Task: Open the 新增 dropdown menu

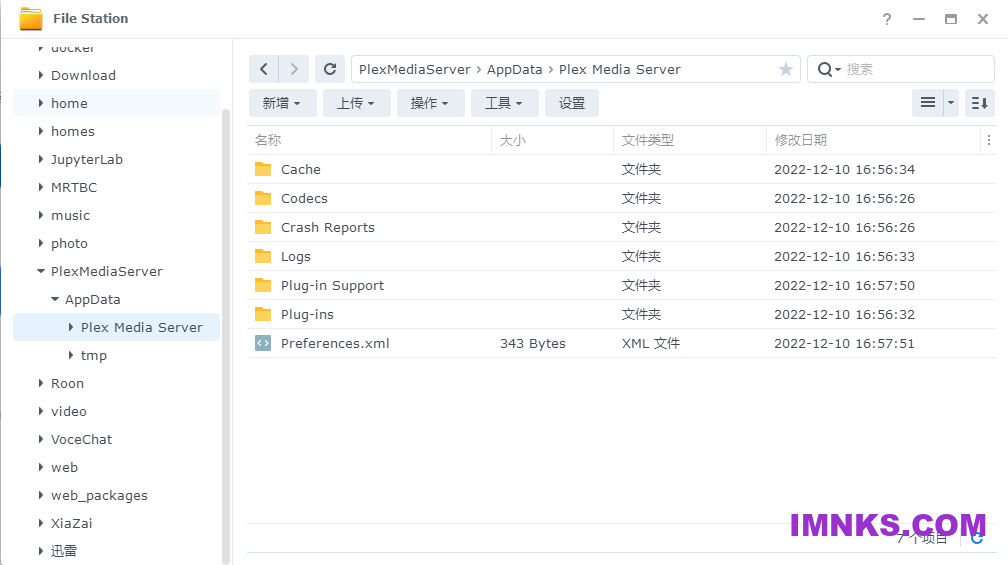Action: pos(282,103)
